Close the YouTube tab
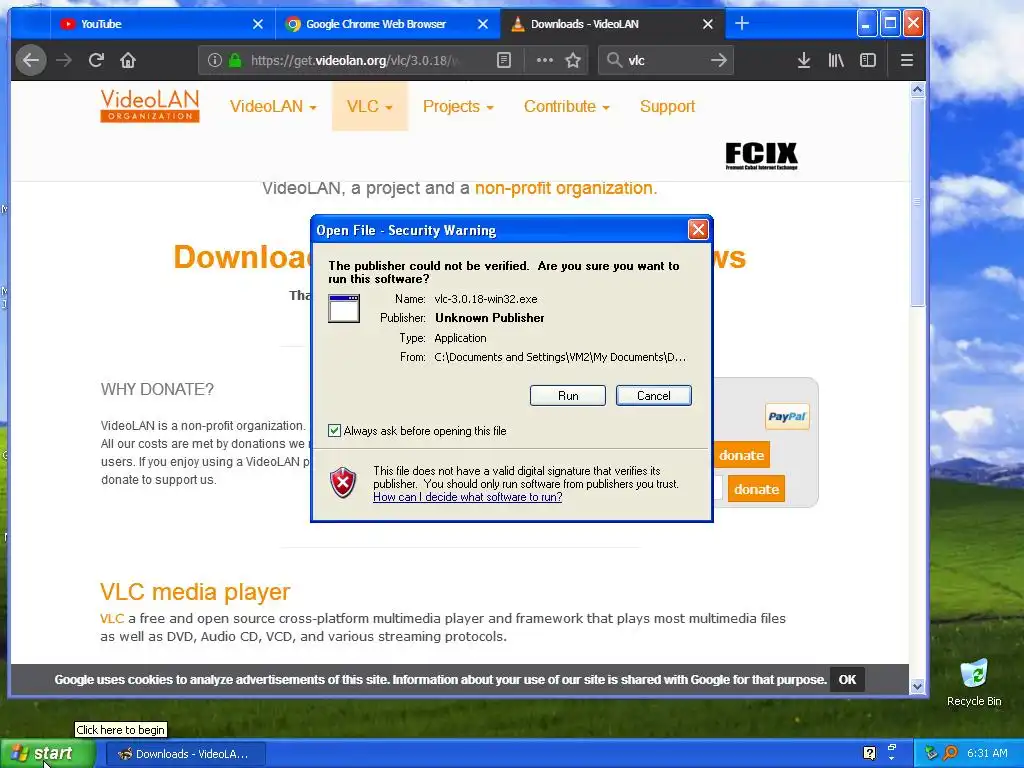The width and height of the screenshot is (1024, 768). click(x=258, y=24)
